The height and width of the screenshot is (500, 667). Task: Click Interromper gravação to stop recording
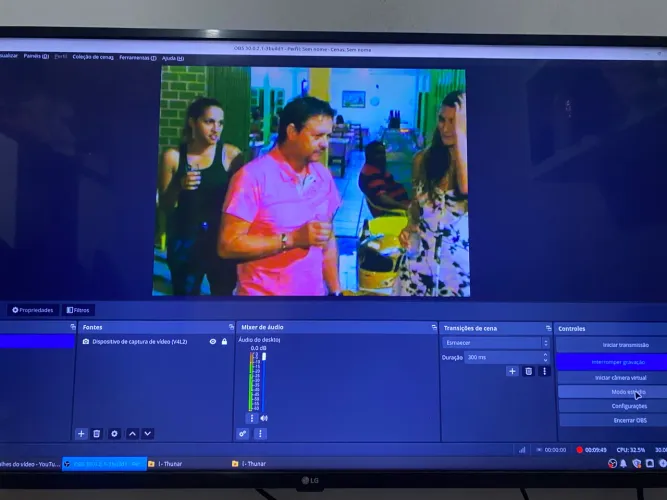pos(613,362)
